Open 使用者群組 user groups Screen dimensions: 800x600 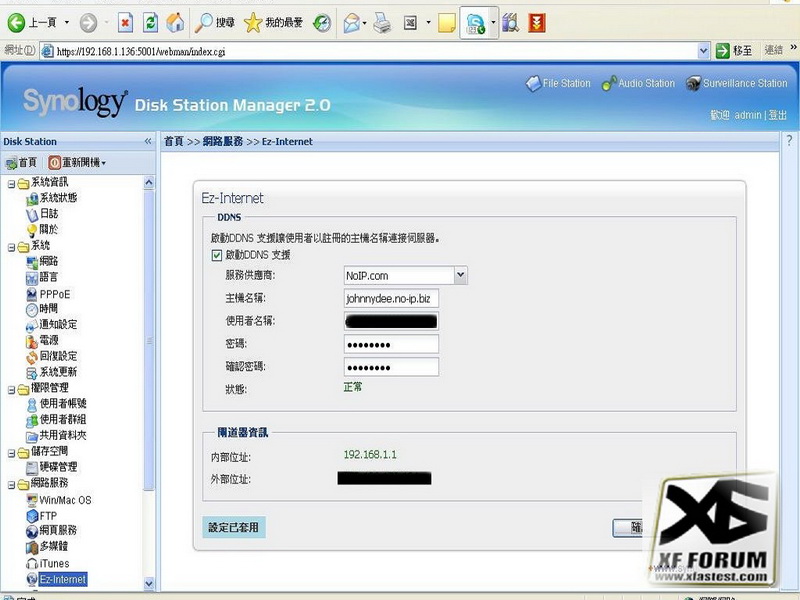coord(56,419)
